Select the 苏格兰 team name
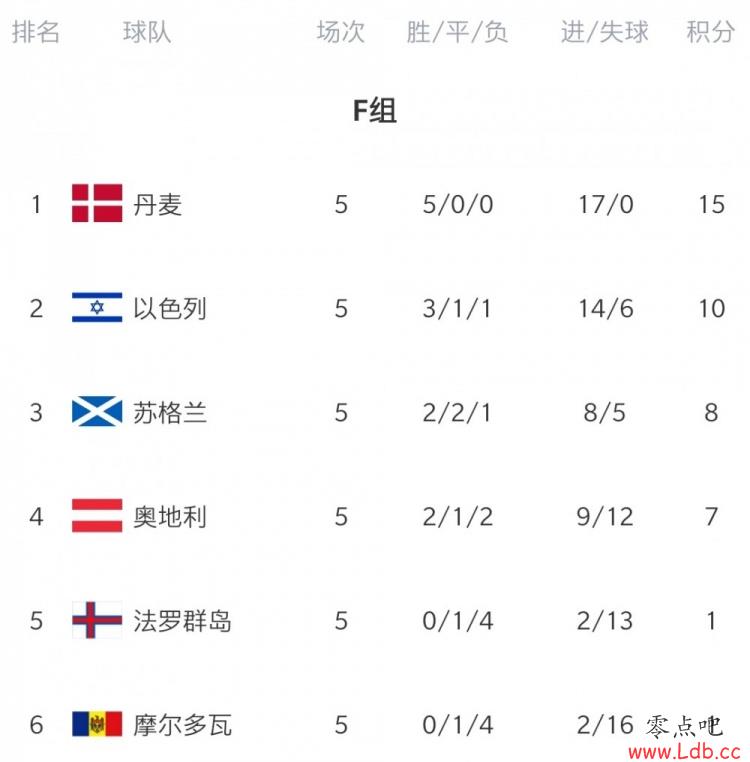Screen dimensions: 750x762 pos(170,413)
